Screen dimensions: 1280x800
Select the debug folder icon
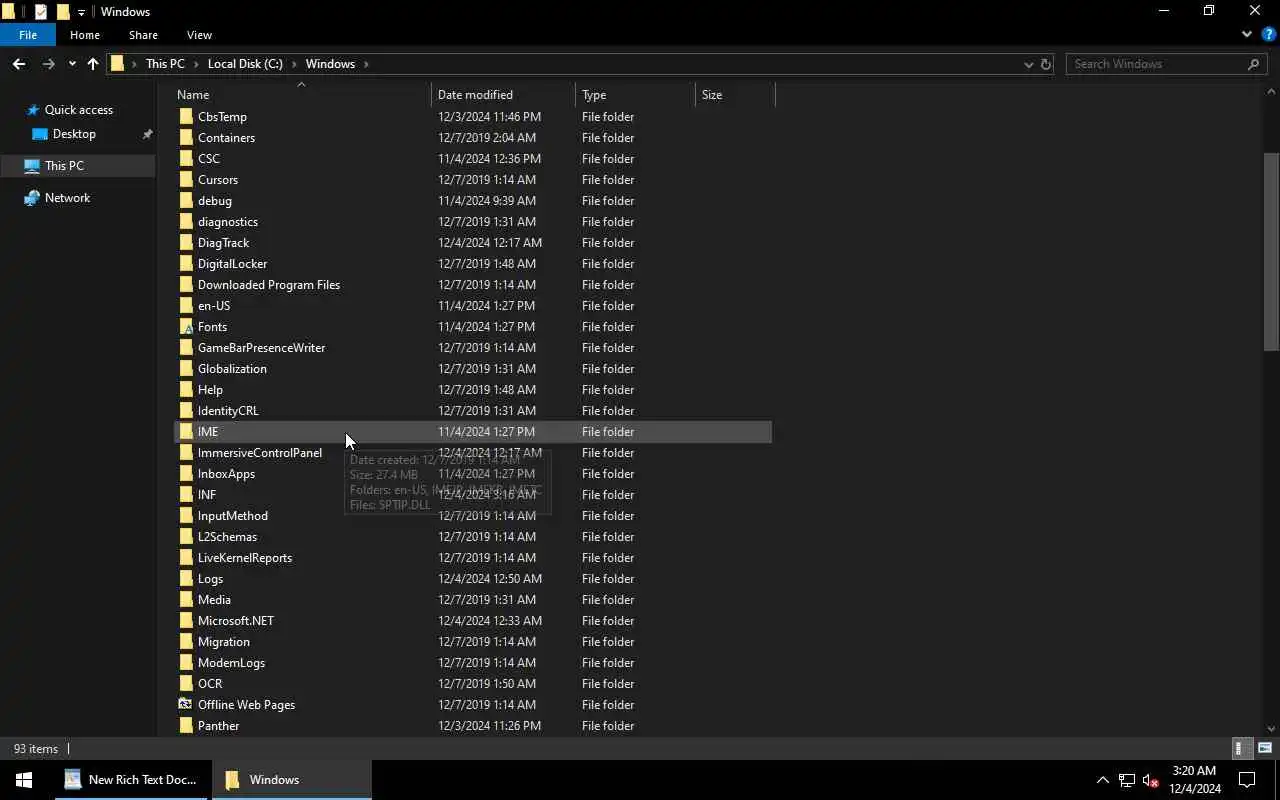tap(186, 201)
